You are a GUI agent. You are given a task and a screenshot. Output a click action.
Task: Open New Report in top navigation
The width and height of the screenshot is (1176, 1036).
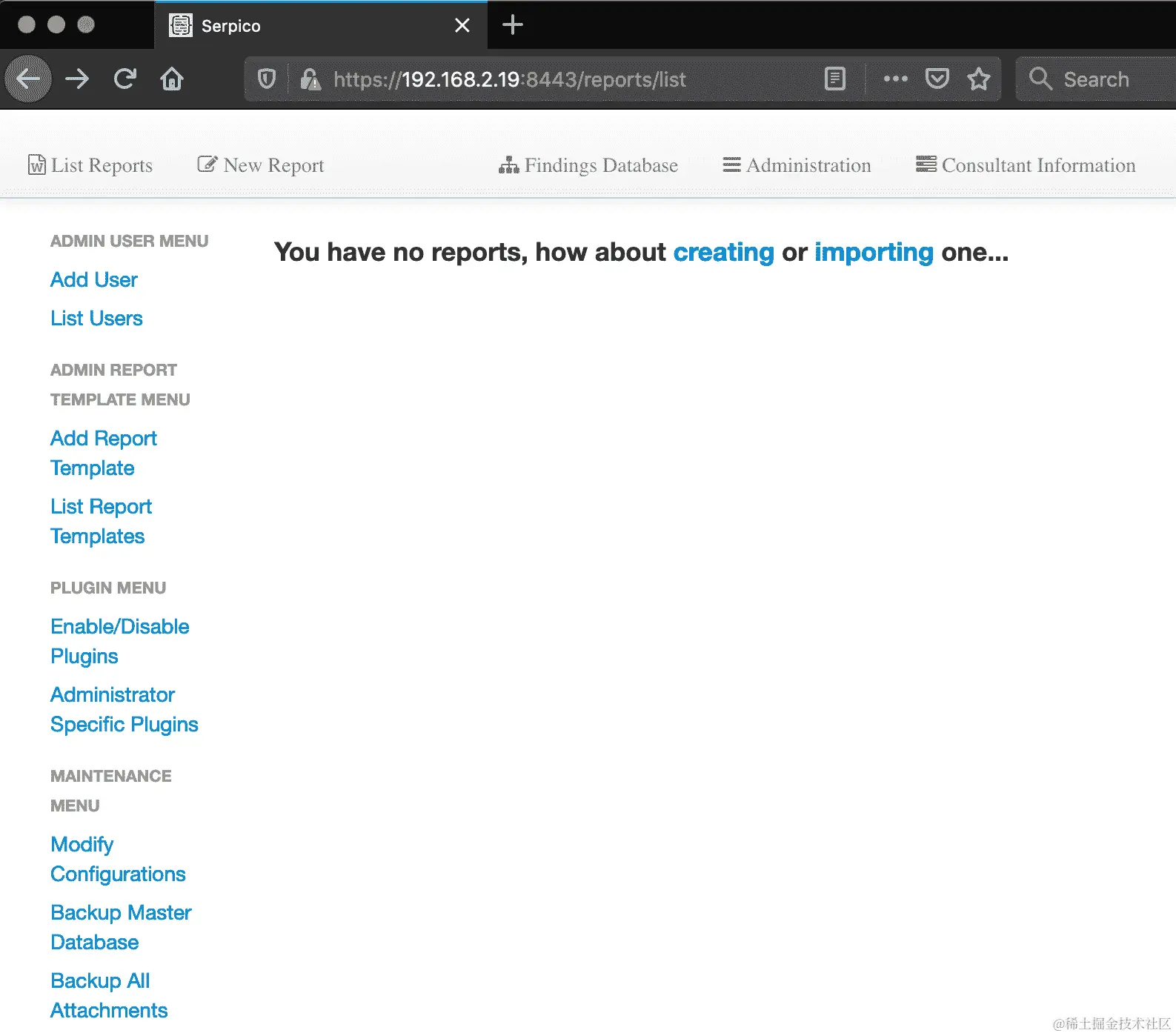click(x=261, y=165)
